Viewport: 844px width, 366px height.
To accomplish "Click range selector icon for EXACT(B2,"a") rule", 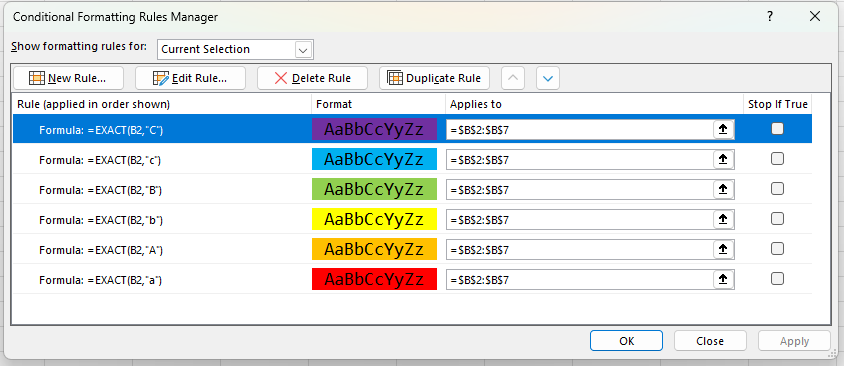I will pos(723,279).
